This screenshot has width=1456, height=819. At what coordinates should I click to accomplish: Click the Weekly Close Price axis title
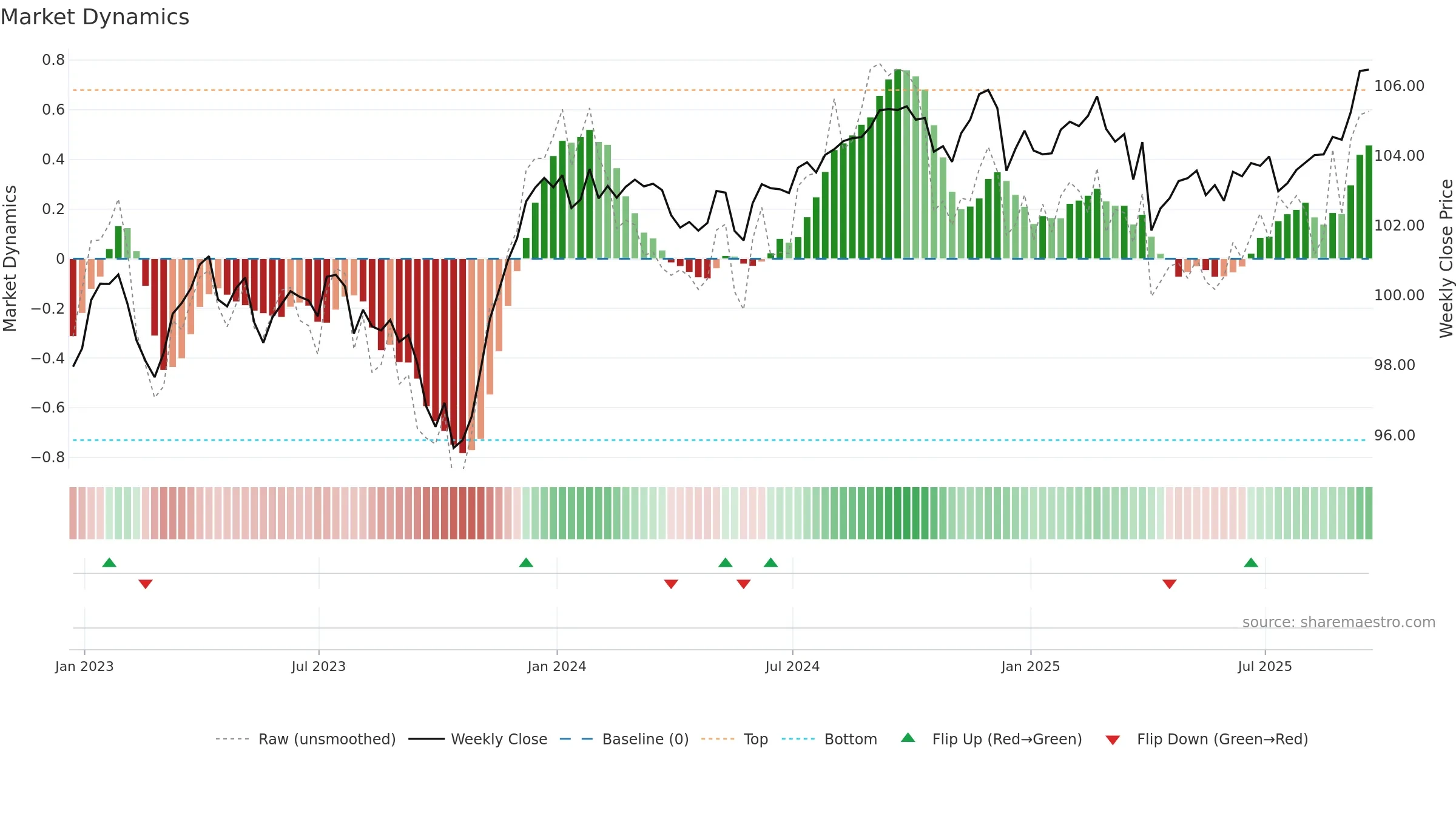point(1446,258)
